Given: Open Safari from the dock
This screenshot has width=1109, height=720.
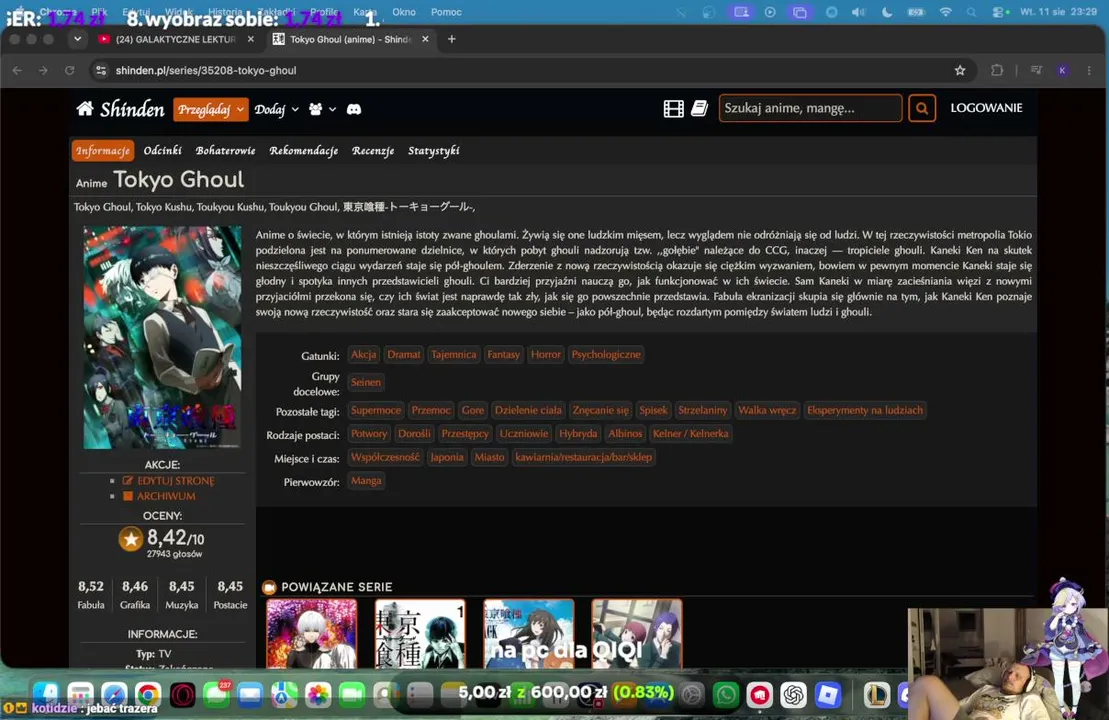Looking at the screenshot, I should (x=114, y=695).
